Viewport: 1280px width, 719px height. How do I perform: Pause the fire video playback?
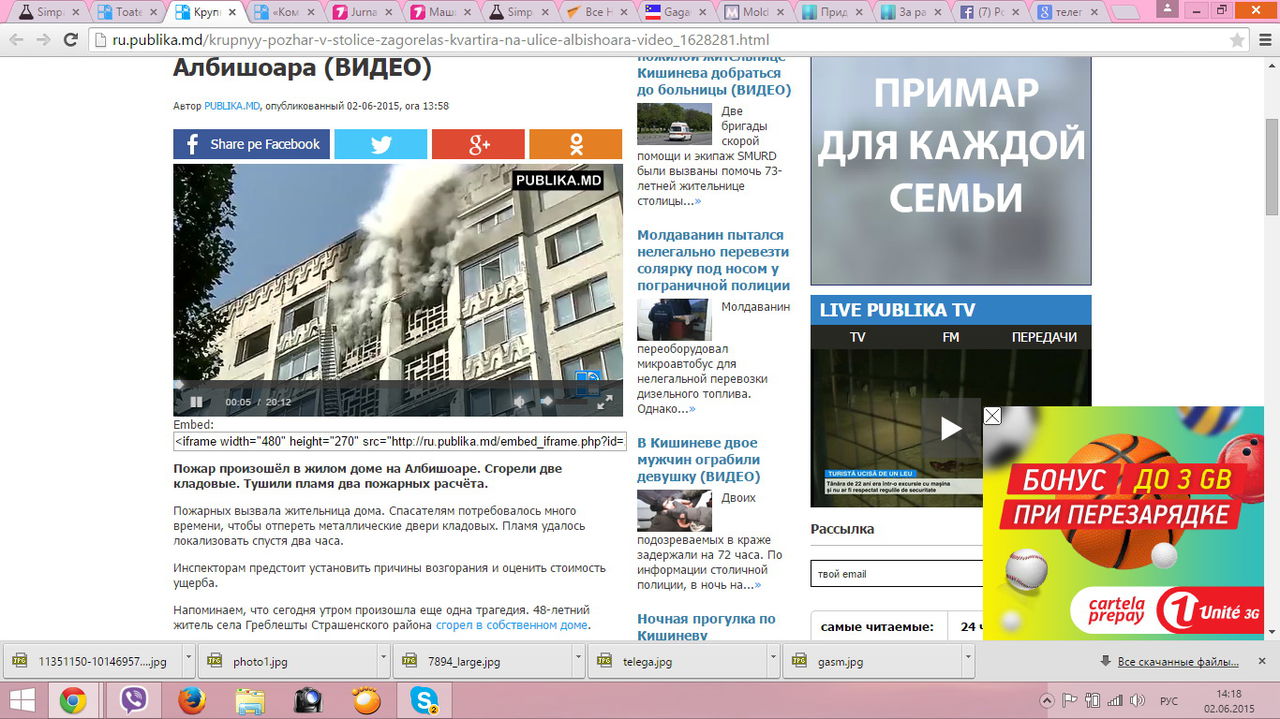[x=196, y=402]
